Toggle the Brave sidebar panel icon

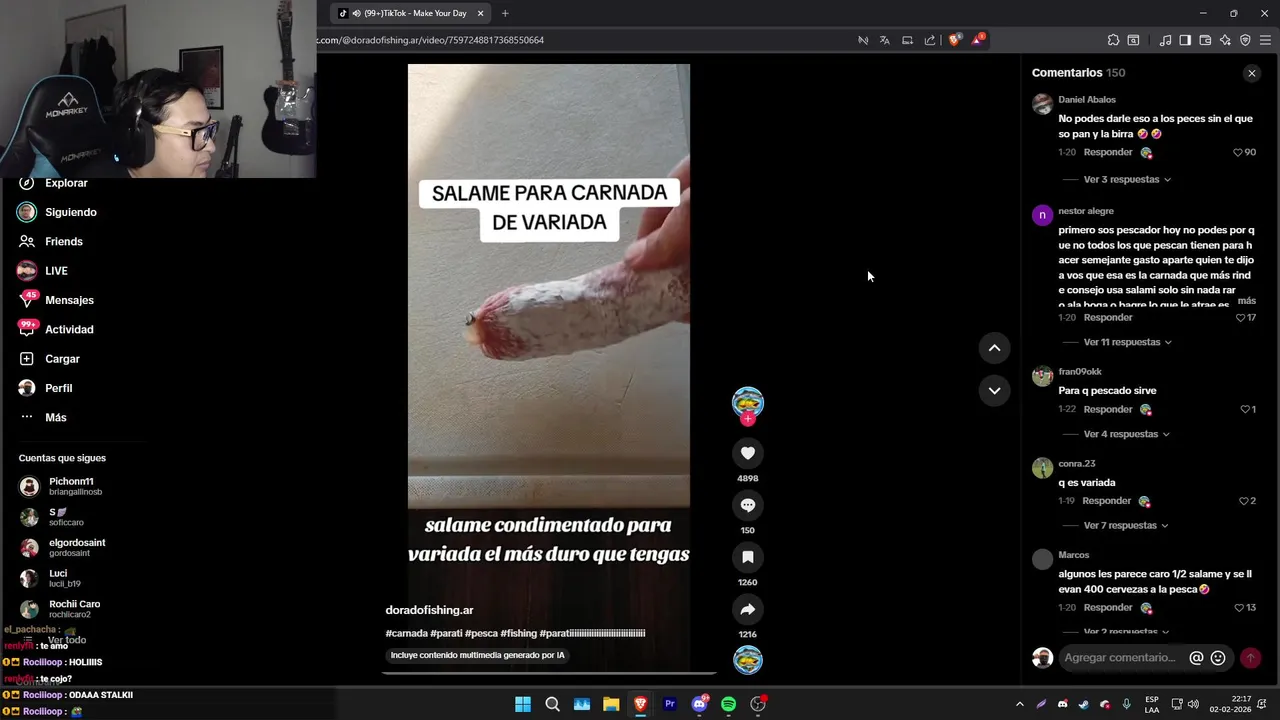(x=1185, y=40)
